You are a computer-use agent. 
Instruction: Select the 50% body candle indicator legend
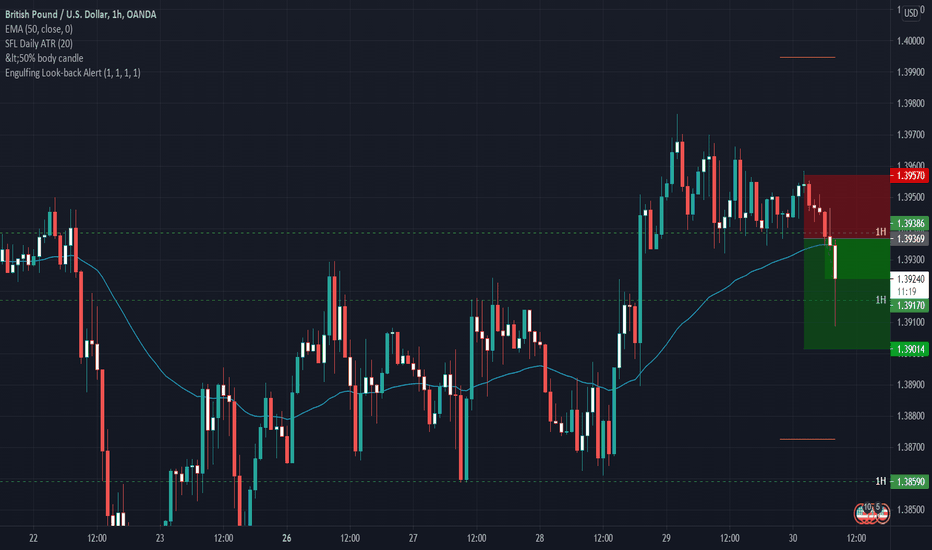click(x=44, y=58)
